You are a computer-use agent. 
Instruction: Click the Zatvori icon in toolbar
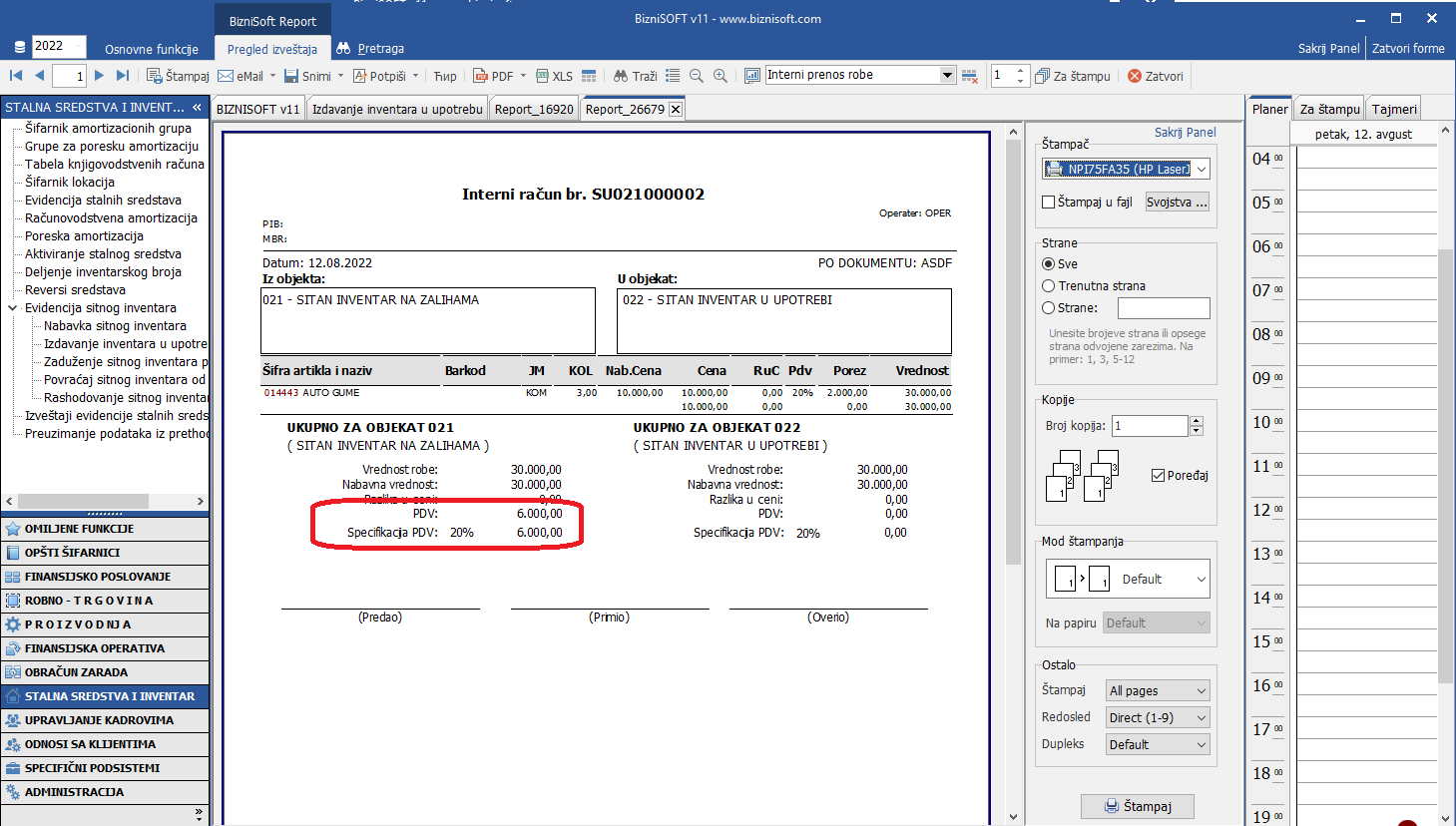click(1135, 76)
